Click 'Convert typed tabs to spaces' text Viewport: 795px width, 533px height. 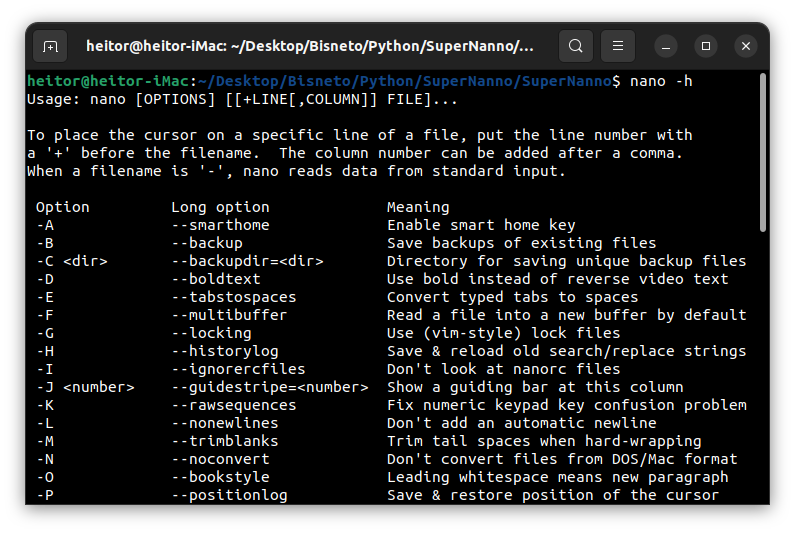tap(513, 297)
